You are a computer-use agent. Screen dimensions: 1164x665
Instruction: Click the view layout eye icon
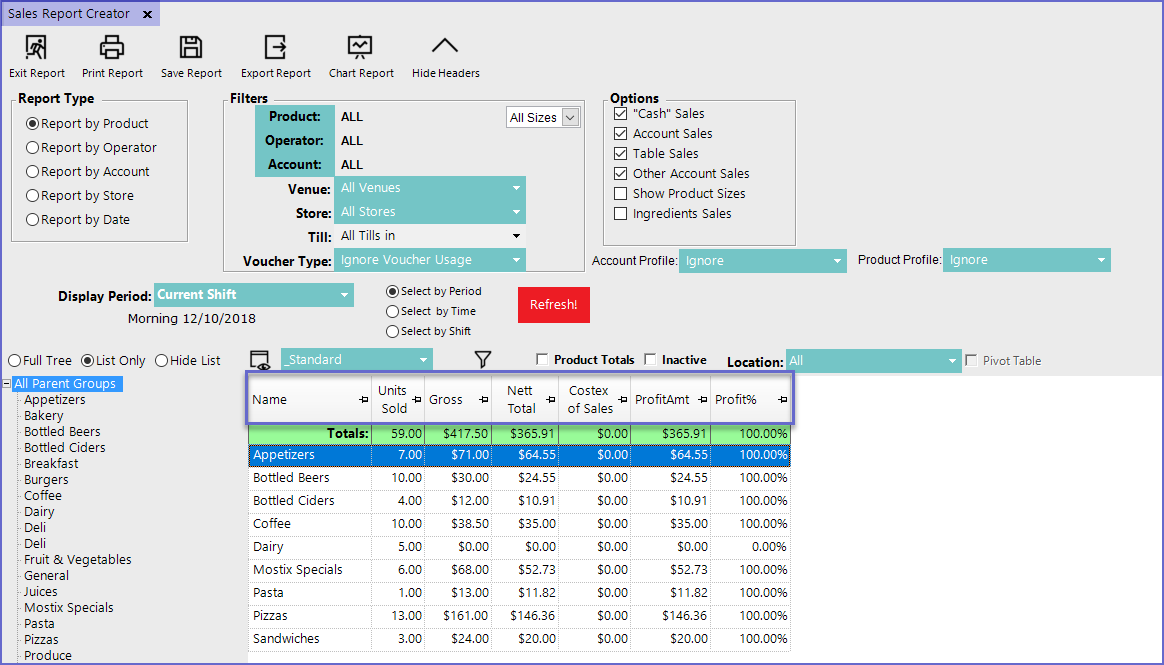[260, 360]
